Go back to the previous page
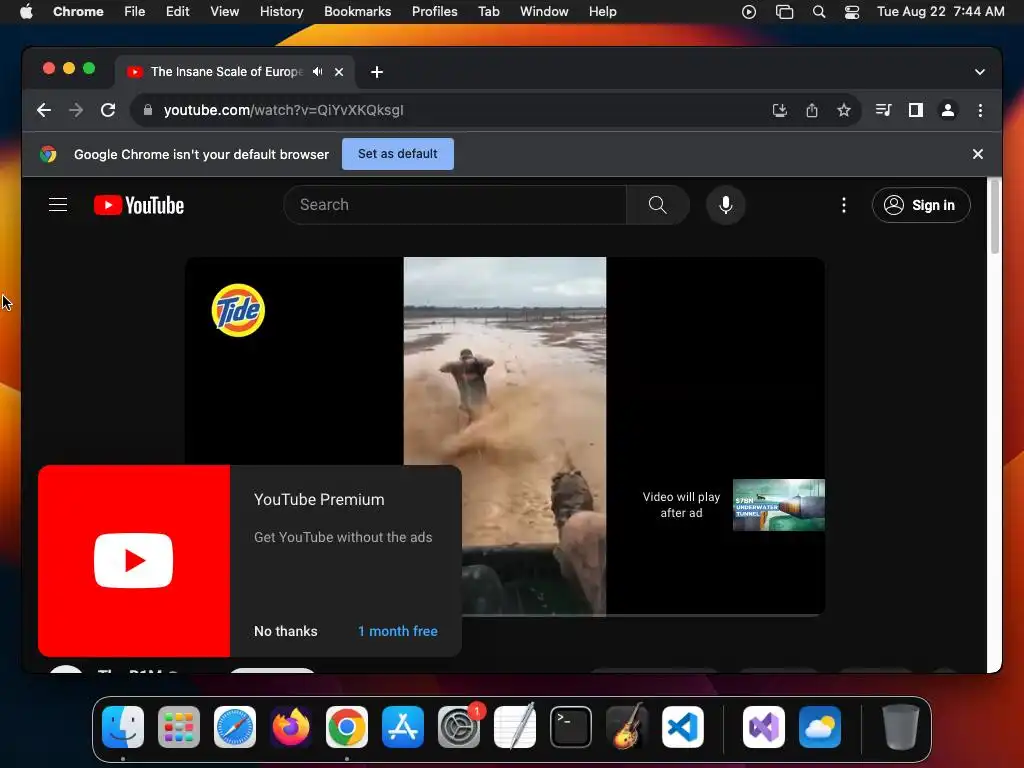The image size is (1024, 768). (44, 110)
